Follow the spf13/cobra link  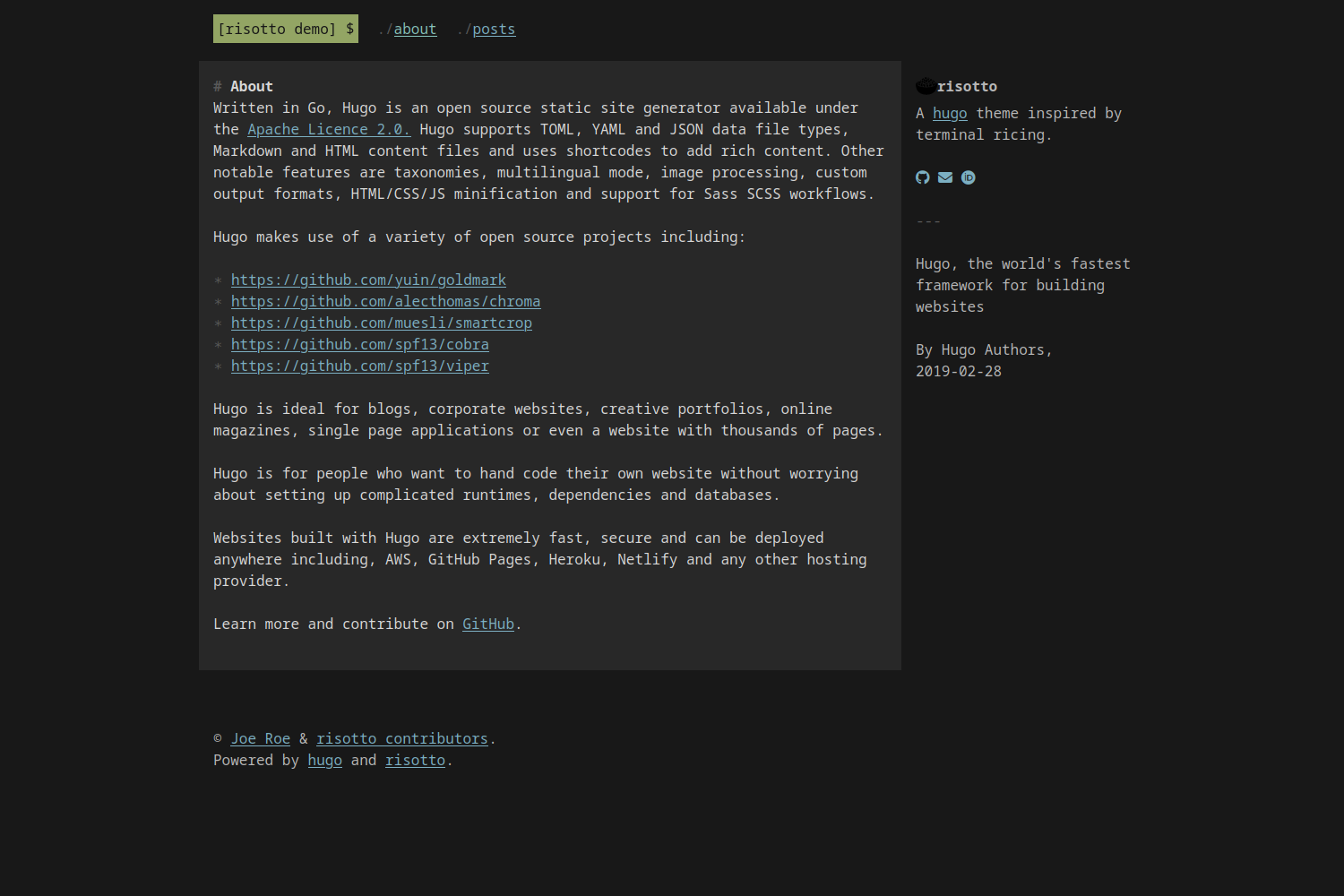click(x=359, y=344)
